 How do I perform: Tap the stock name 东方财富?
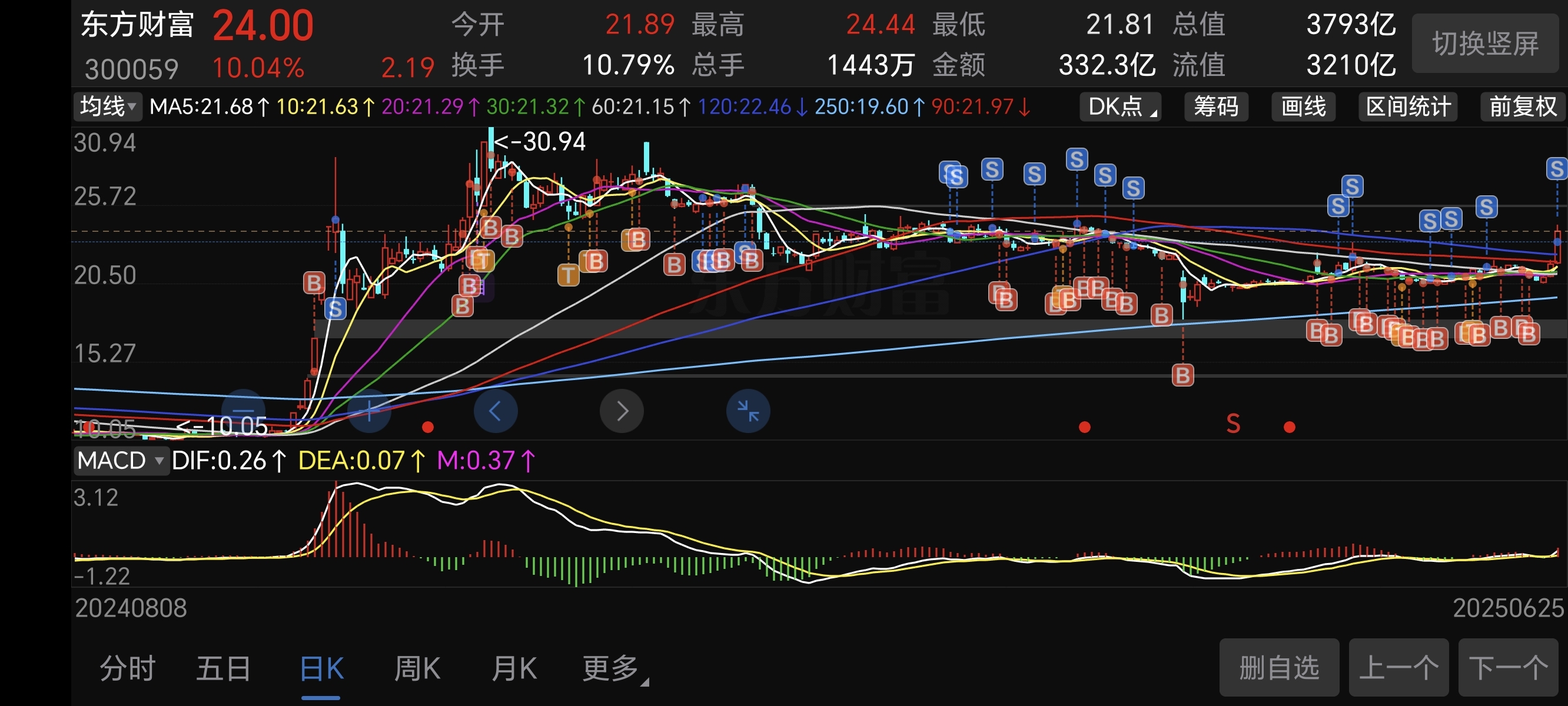click(x=138, y=25)
